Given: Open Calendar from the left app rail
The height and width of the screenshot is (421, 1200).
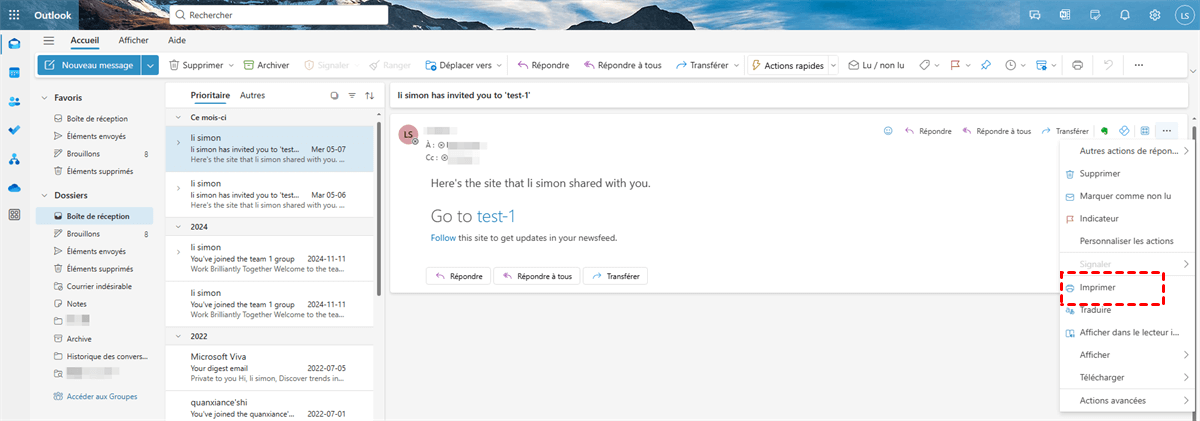Looking at the screenshot, I should click(14, 73).
